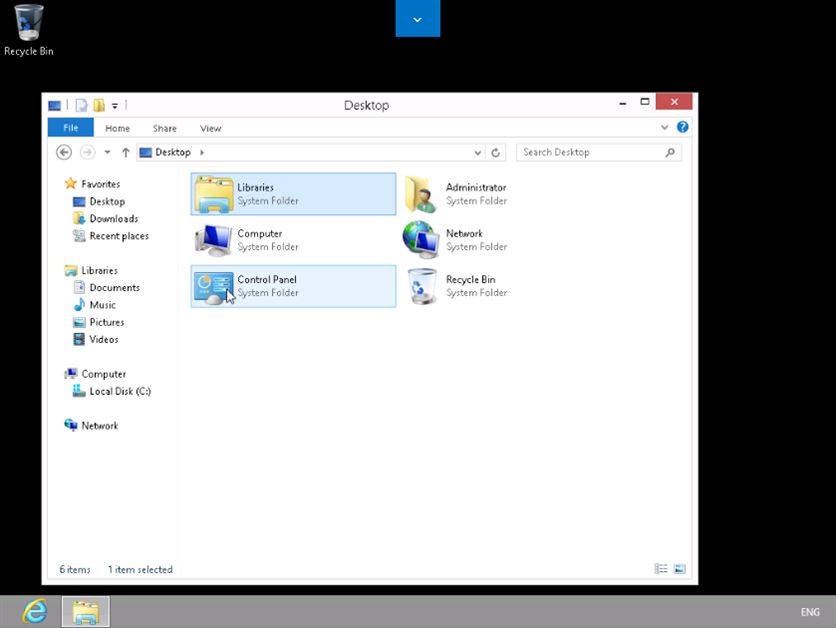This screenshot has width=836, height=628.
Task: Select Favorites in the navigation pane
Action: [x=100, y=184]
